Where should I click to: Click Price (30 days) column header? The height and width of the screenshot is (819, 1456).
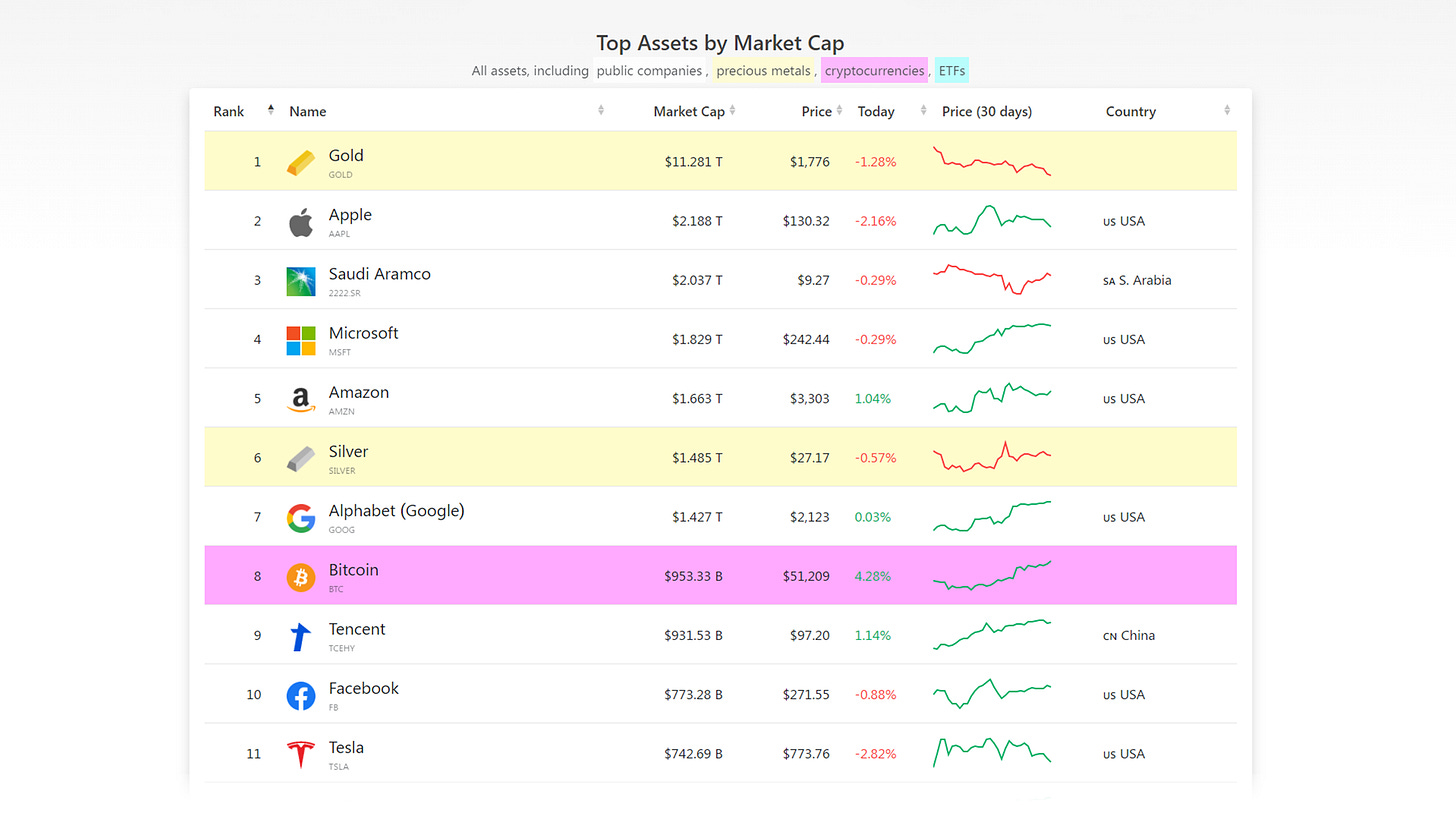click(x=987, y=112)
